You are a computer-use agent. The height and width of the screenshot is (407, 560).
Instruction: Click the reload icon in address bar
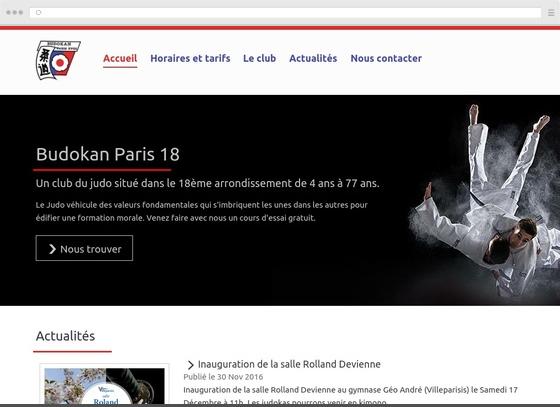point(39,12)
